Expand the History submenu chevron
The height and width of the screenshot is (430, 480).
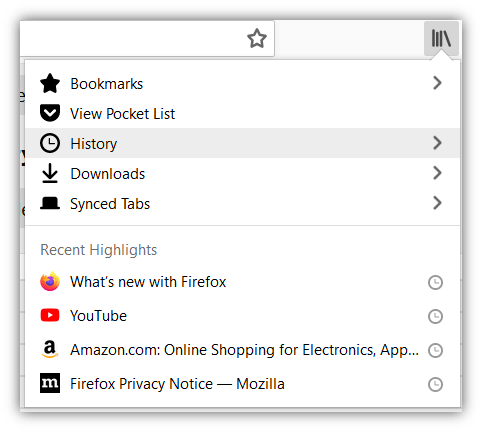click(x=437, y=143)
